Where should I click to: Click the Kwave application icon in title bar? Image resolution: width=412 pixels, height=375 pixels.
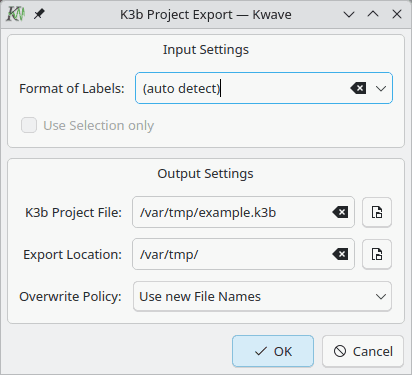(x=16, y=14)
